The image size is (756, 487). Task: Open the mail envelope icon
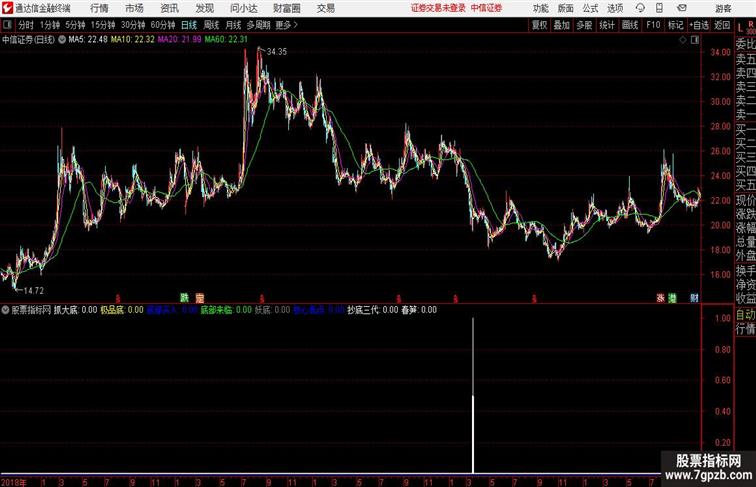pyautogui.click(x=682, y=8)
